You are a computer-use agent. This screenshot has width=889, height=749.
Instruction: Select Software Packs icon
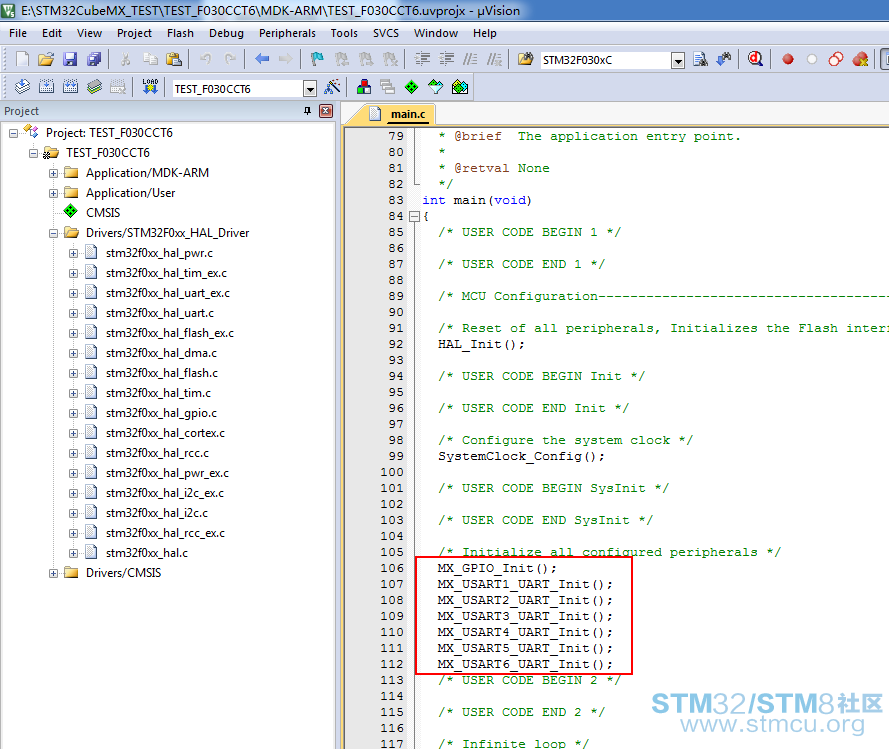[x=435, y=87]
